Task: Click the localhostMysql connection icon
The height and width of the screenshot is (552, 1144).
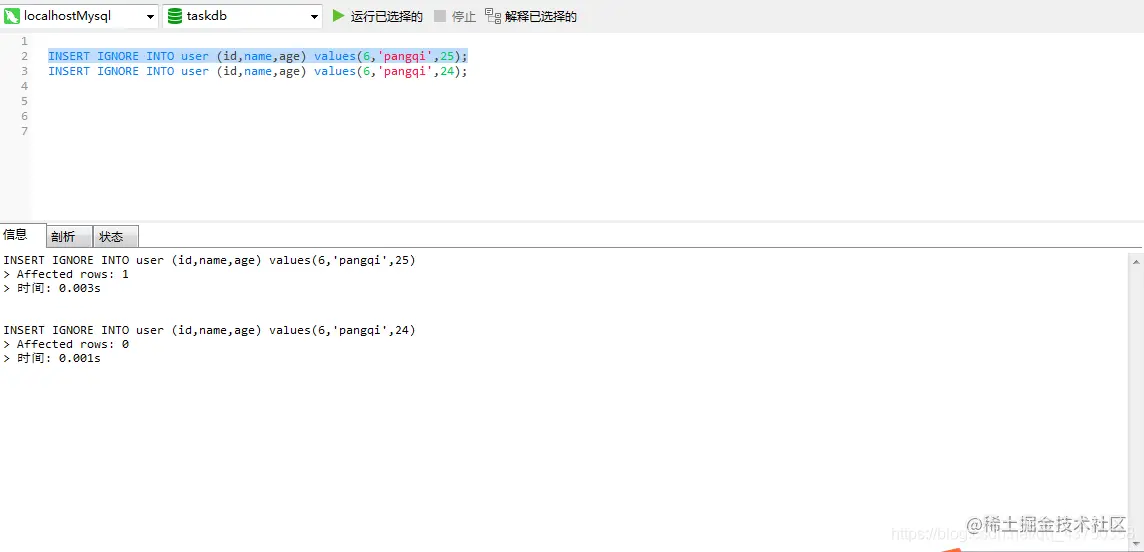Action: coord(13,16)
